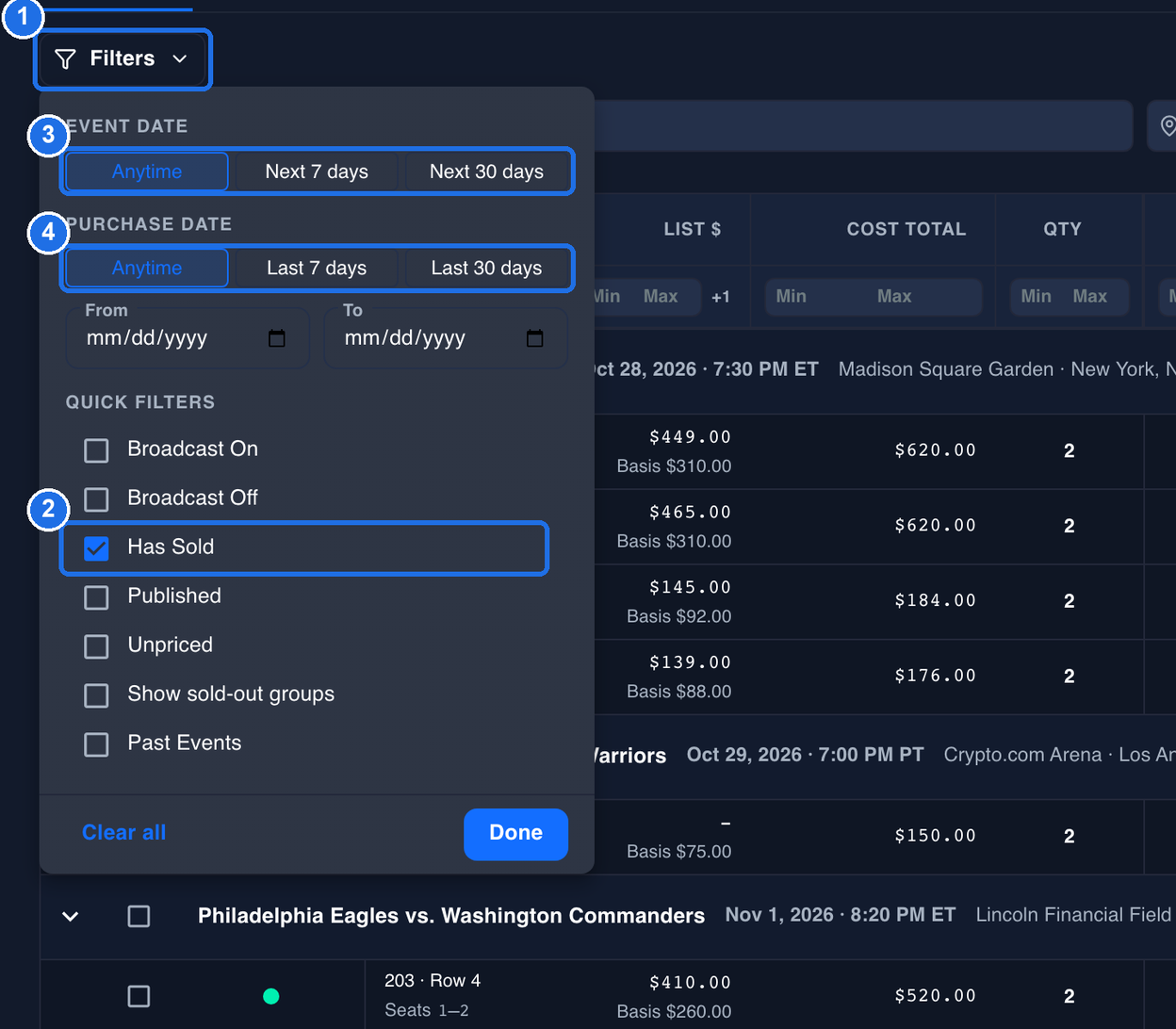Click the LIST $ column header

[x=693, y=229]
